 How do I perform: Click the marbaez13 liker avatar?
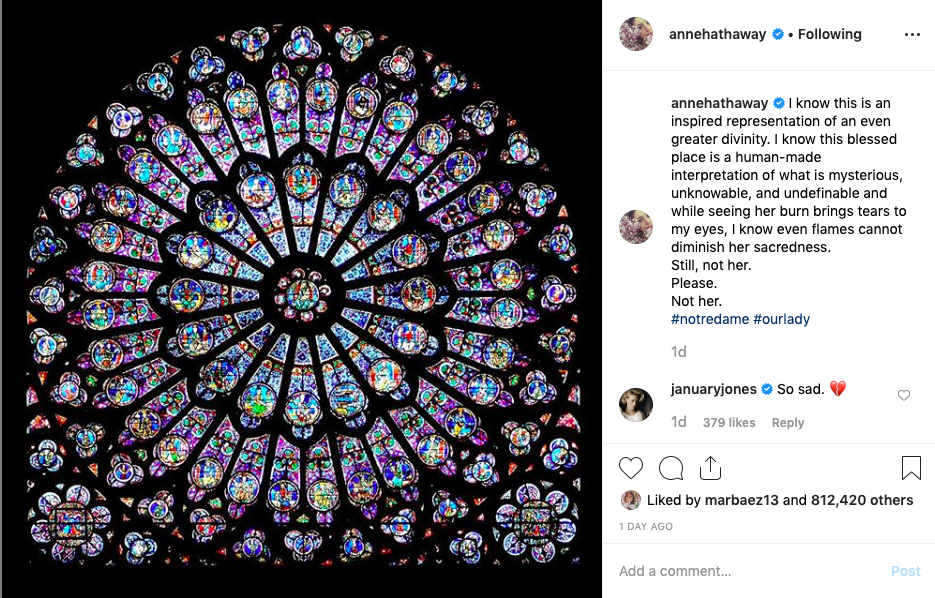(x=630, y=500)
